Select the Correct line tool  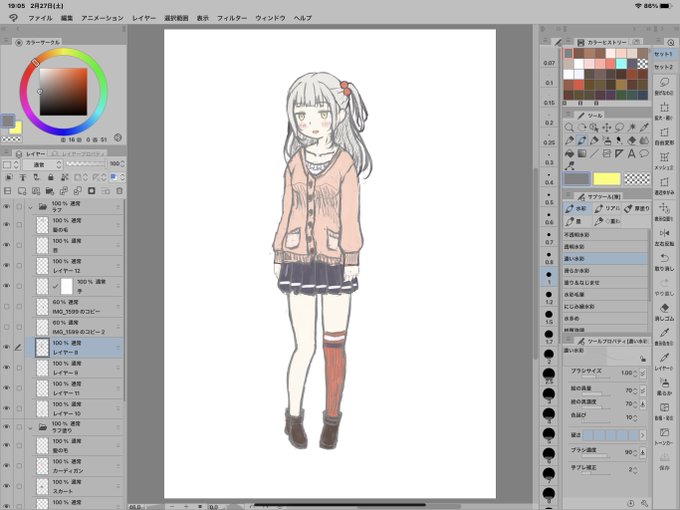point(569,166)
